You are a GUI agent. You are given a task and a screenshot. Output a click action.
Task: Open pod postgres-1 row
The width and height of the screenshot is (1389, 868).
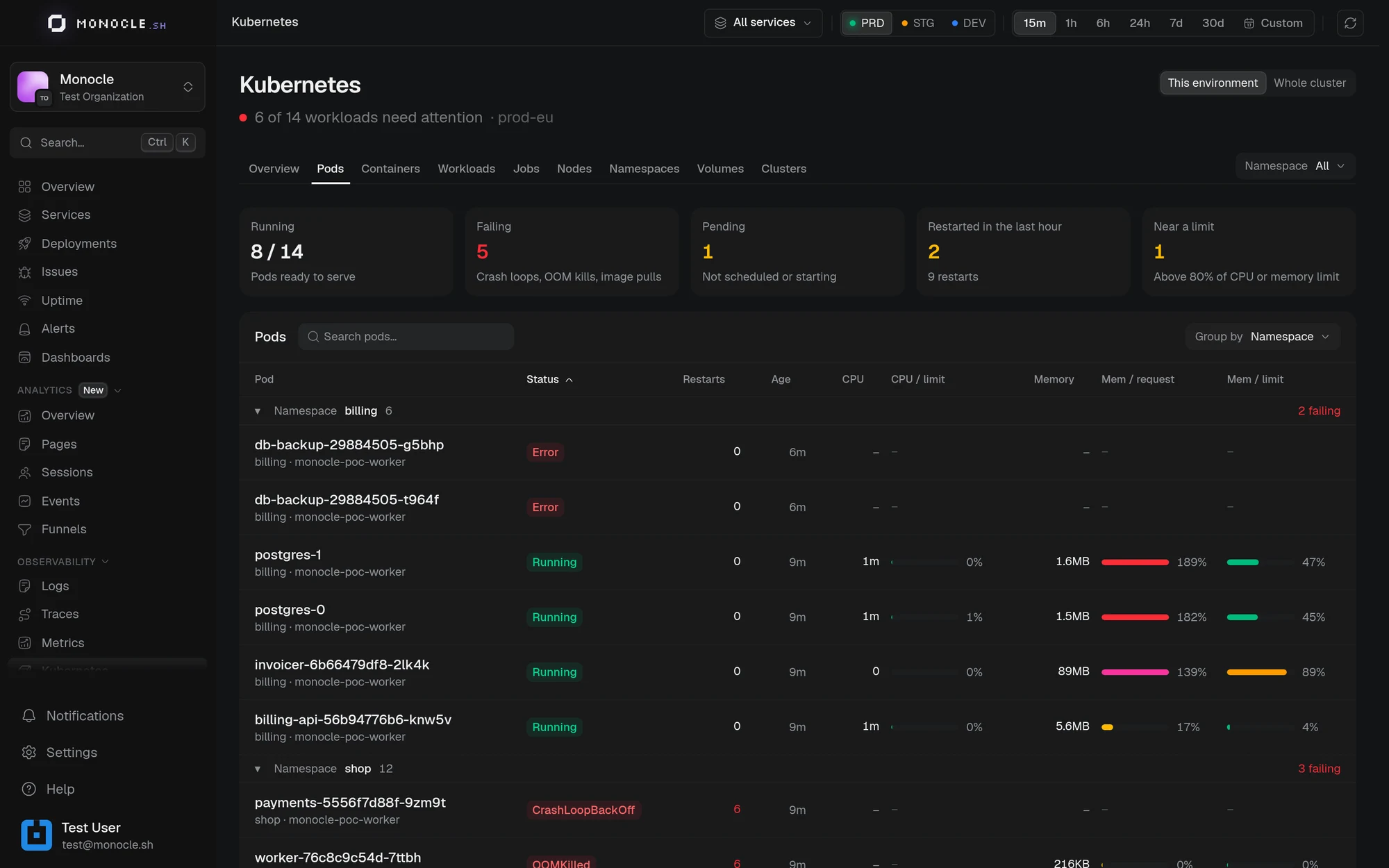click(797, 562)
